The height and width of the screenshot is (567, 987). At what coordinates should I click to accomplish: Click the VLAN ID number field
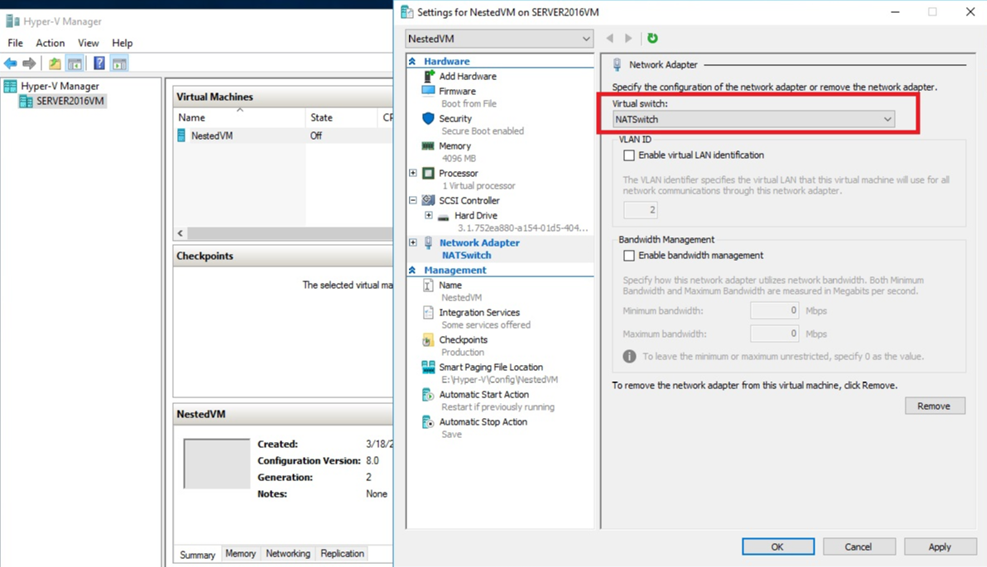point(640,210)
